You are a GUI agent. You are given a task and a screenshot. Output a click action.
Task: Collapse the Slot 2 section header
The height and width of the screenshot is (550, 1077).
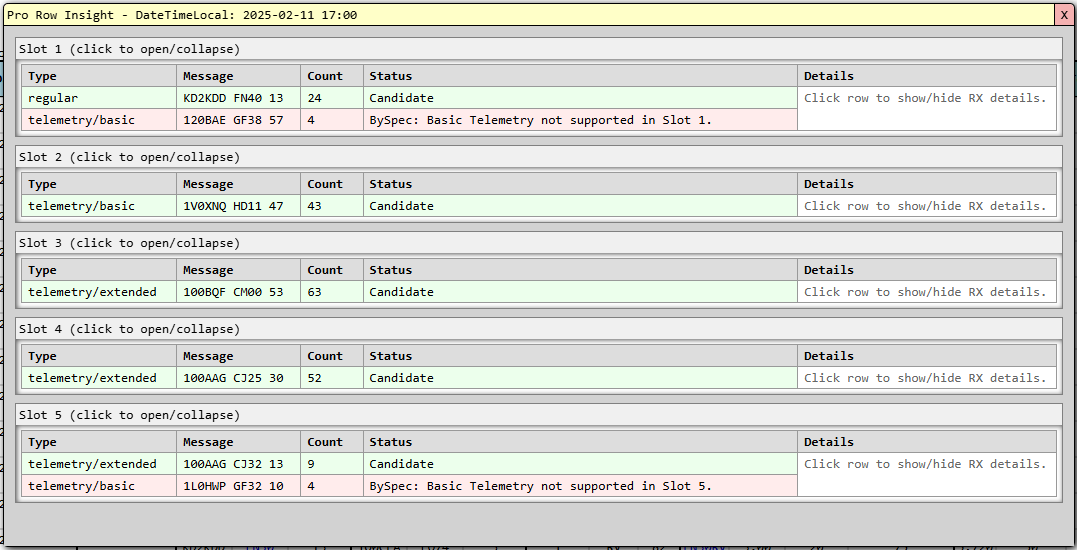click(x=129, y=157)
